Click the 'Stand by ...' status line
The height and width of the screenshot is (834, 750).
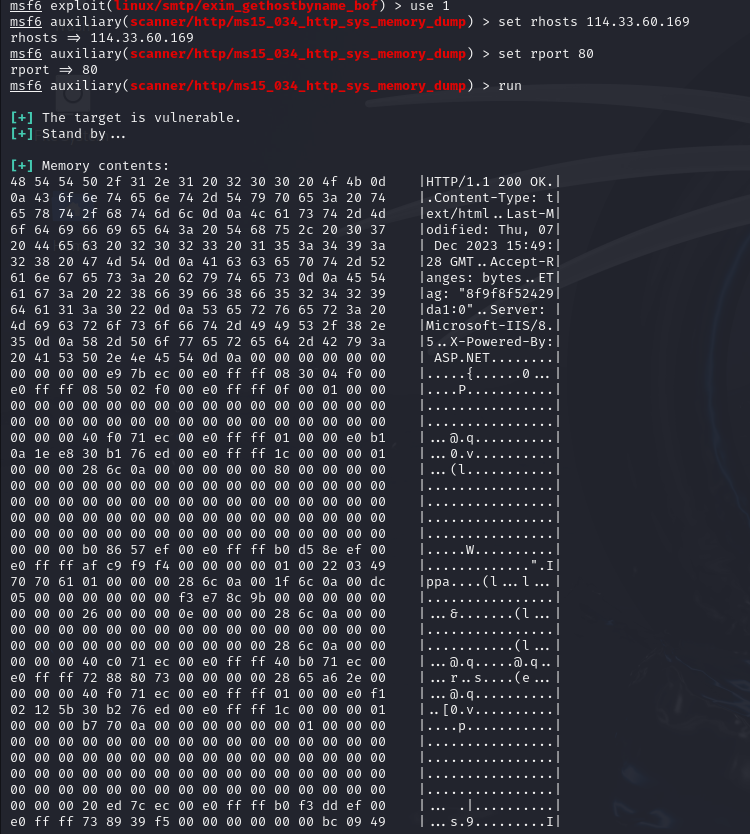tap(84, 134)
